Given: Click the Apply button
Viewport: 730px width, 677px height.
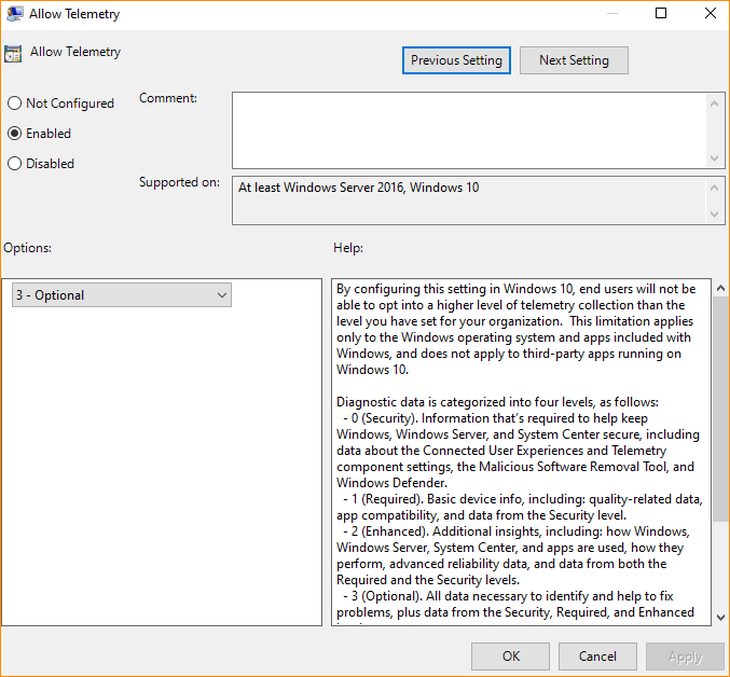Looking at the screenshot, I should point(685,656).
